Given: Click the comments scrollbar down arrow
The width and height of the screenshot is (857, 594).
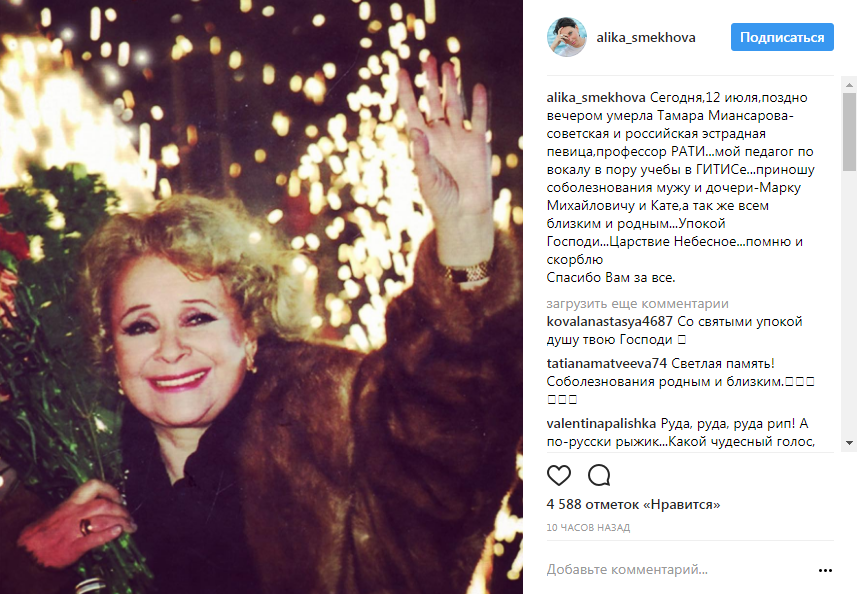Looking at the screenshot, I should click(849, 443).
